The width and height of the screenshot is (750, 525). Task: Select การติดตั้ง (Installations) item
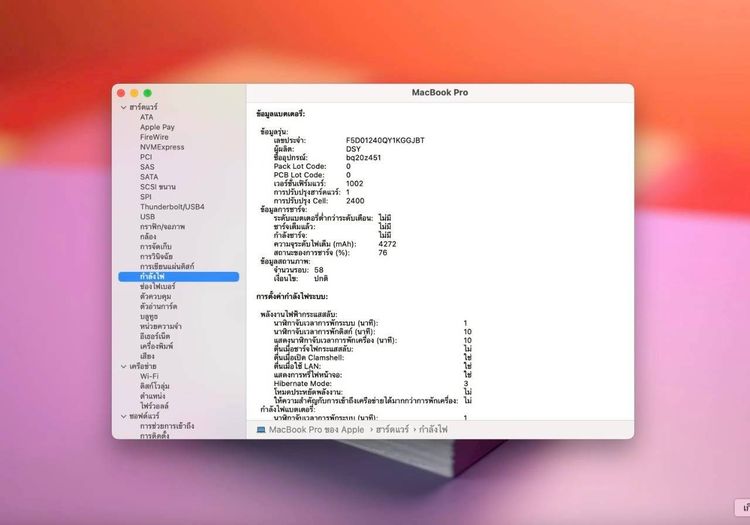[x=154, y=436]
